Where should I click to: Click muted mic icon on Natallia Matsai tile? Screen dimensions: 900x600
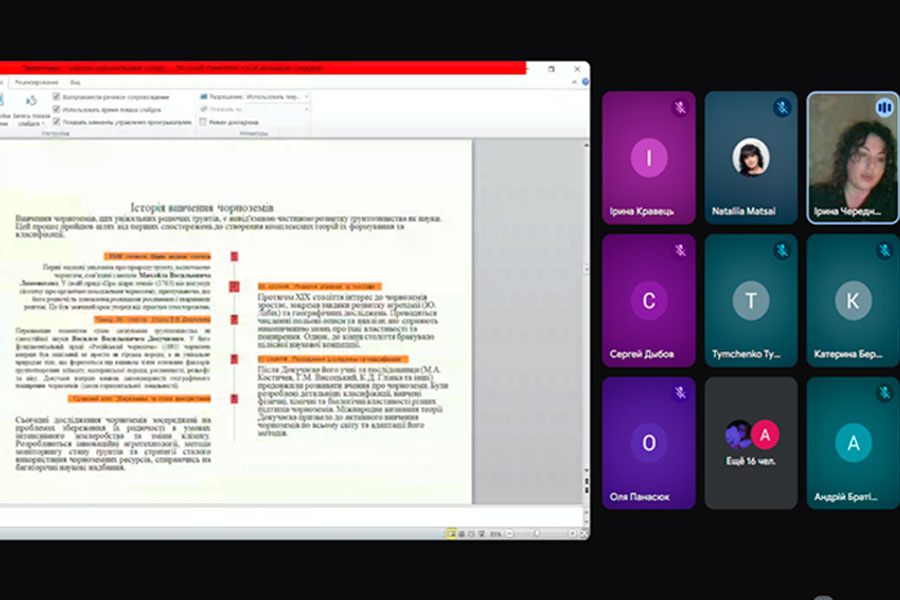pos(782,107)
